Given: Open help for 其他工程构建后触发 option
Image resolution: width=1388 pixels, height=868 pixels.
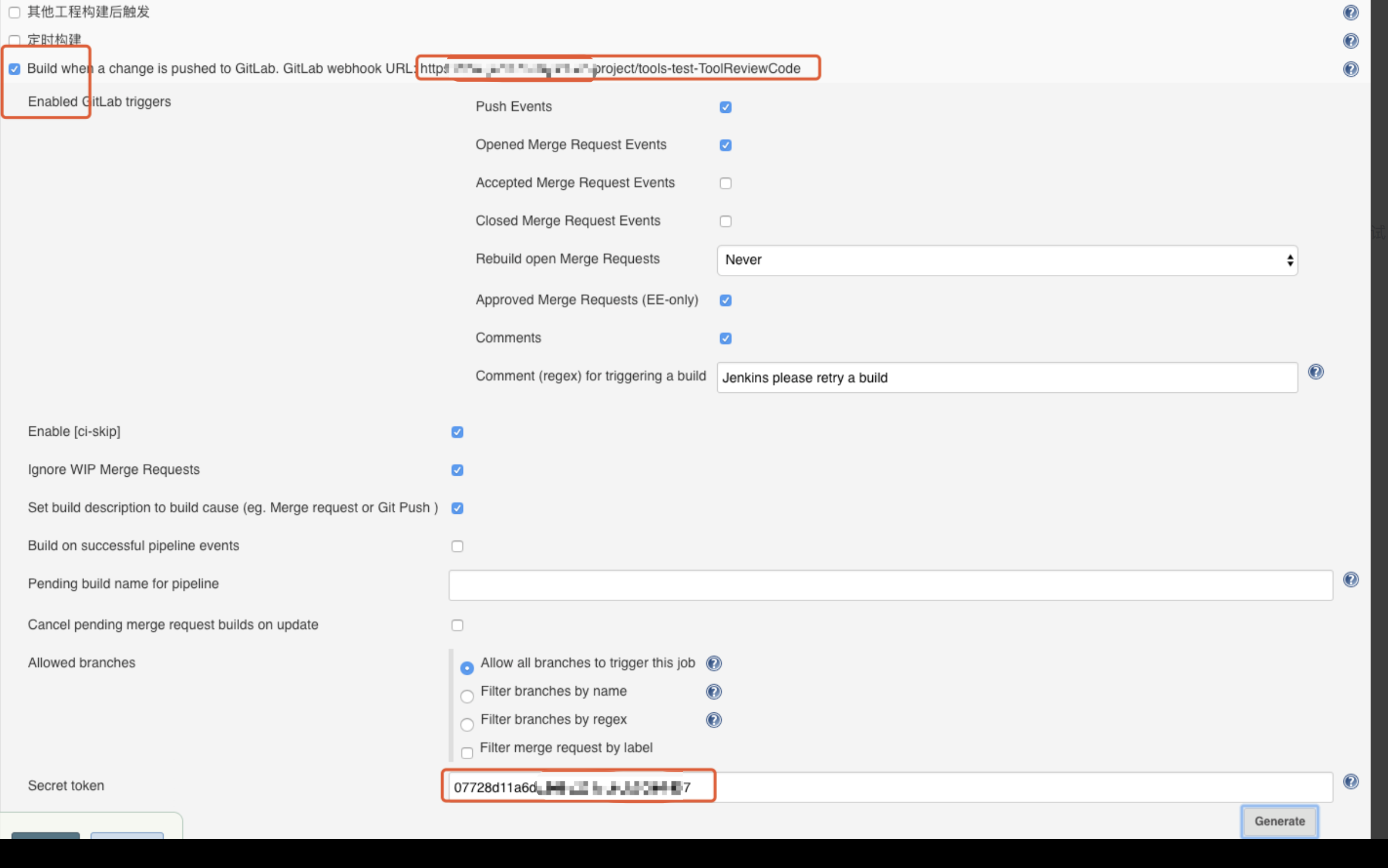Looking at the screenshot, I should [1350, 13].
